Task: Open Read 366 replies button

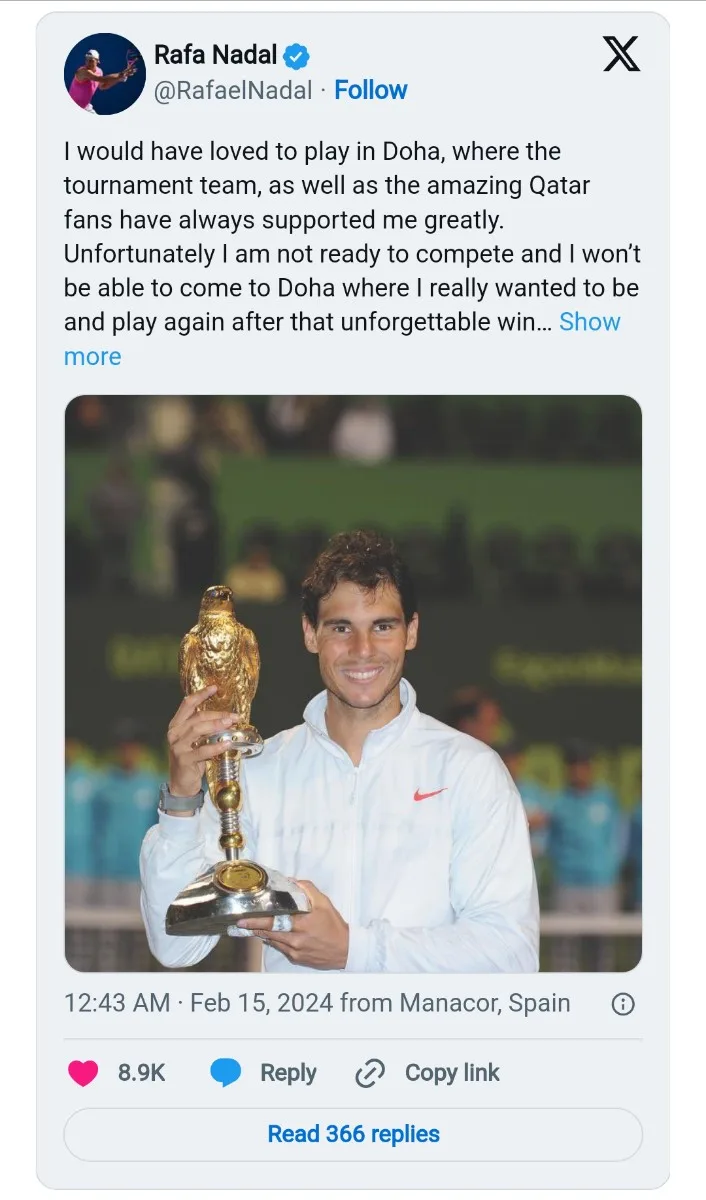Action: [353, 1134]
